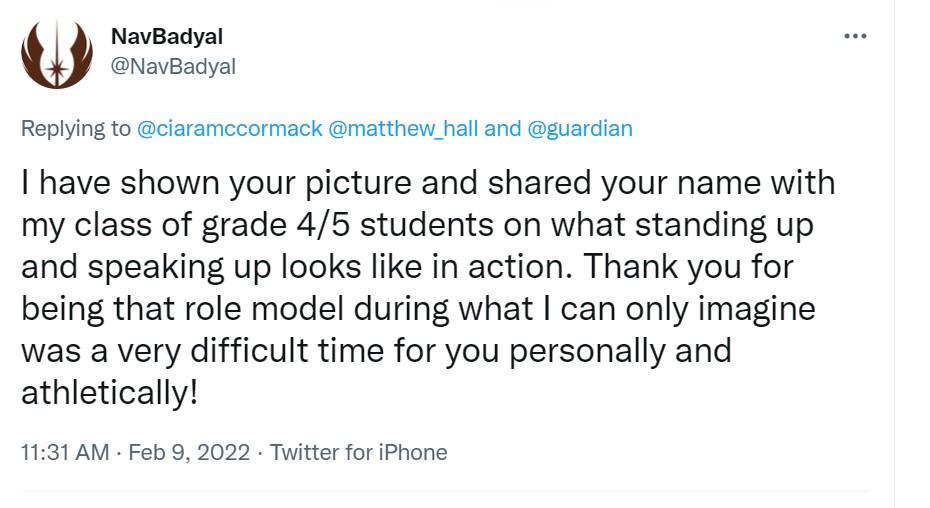Click the 11:31 AM timestamp
The width and height of the screenshot is (930, 508).
(65, 452)
